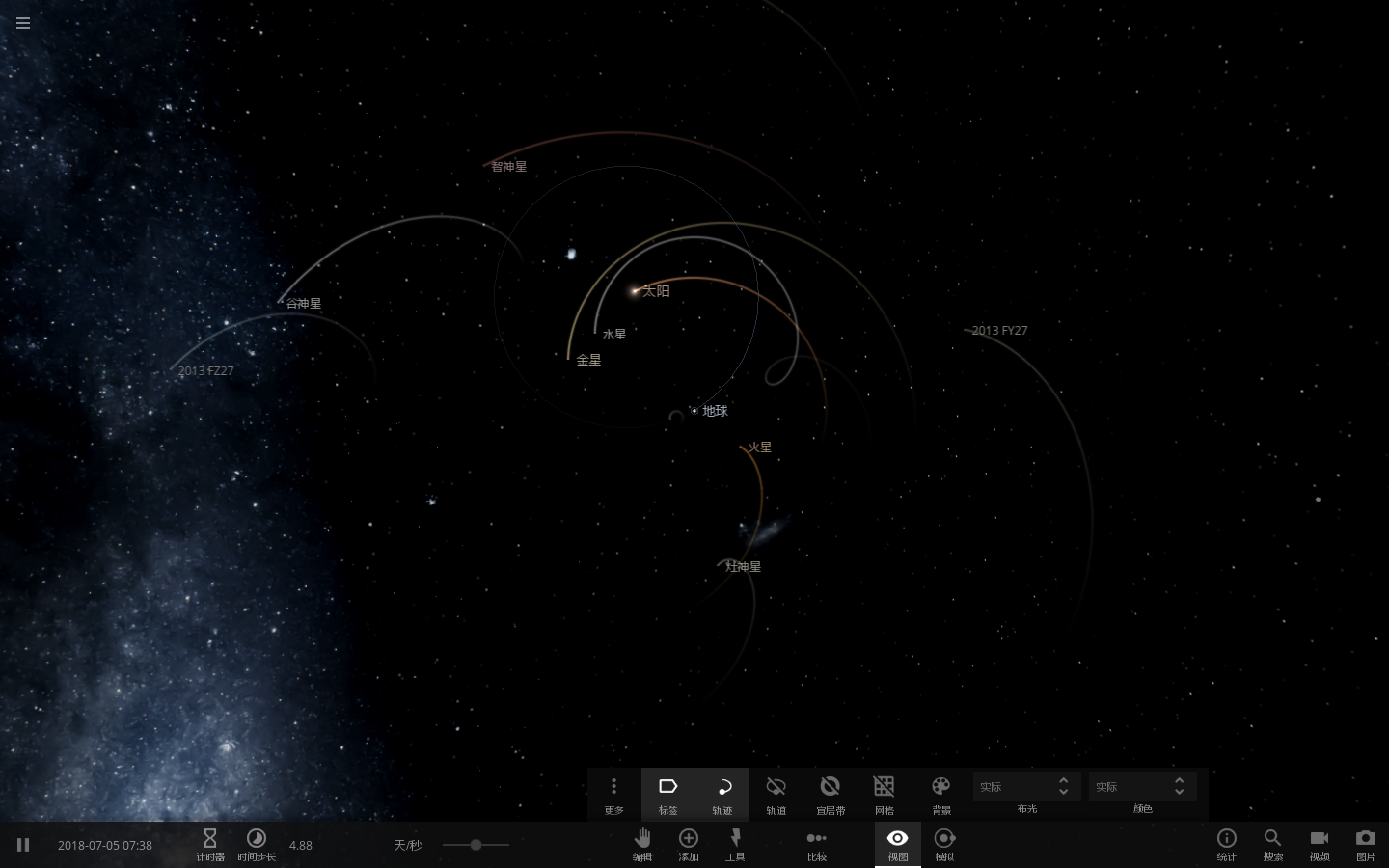Image resolution: width=1389 pixels, height=868 pixels.
Task: Toggle 宜居带 habitable zone display
Action: (x=831, y=796)
